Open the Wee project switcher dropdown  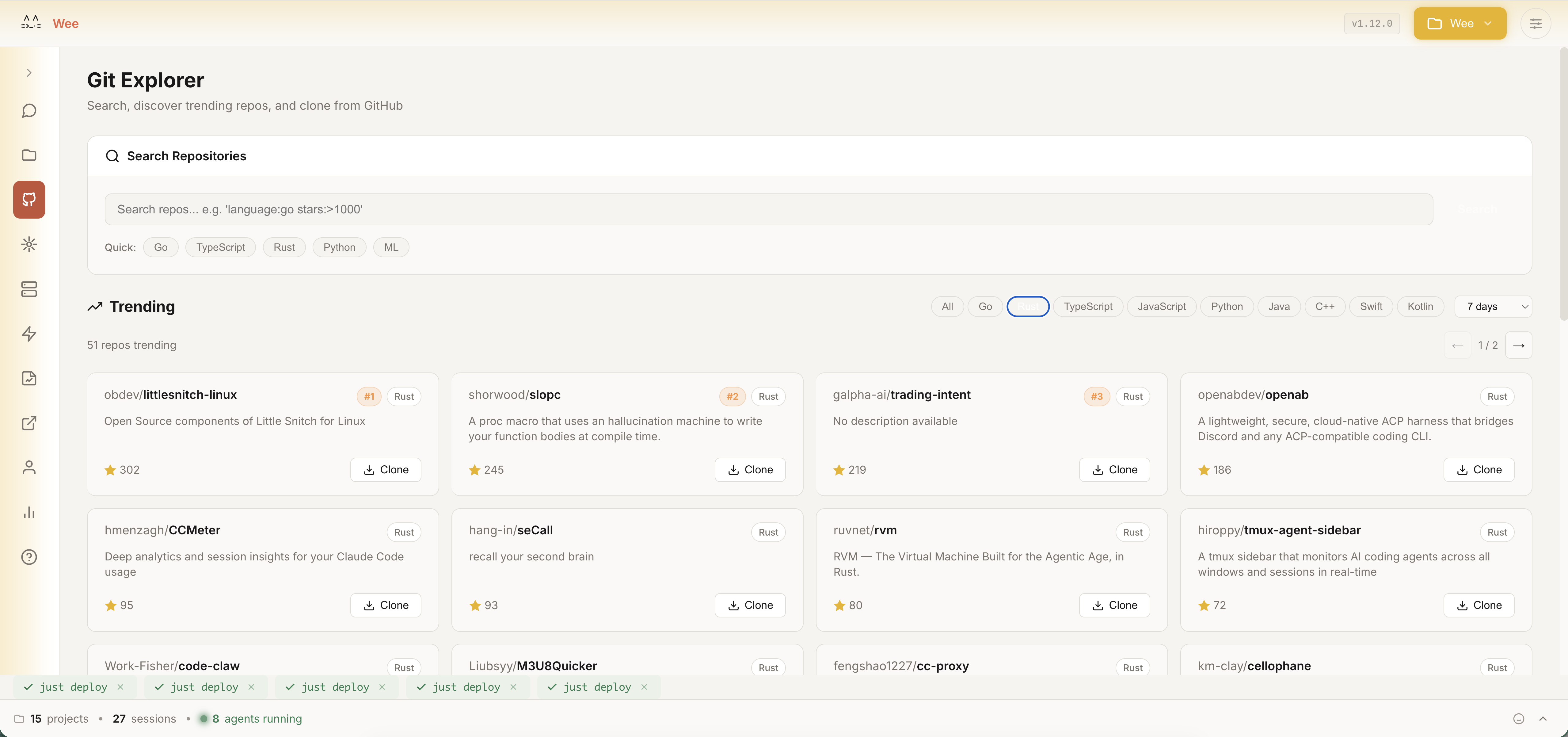(1459, 23)
